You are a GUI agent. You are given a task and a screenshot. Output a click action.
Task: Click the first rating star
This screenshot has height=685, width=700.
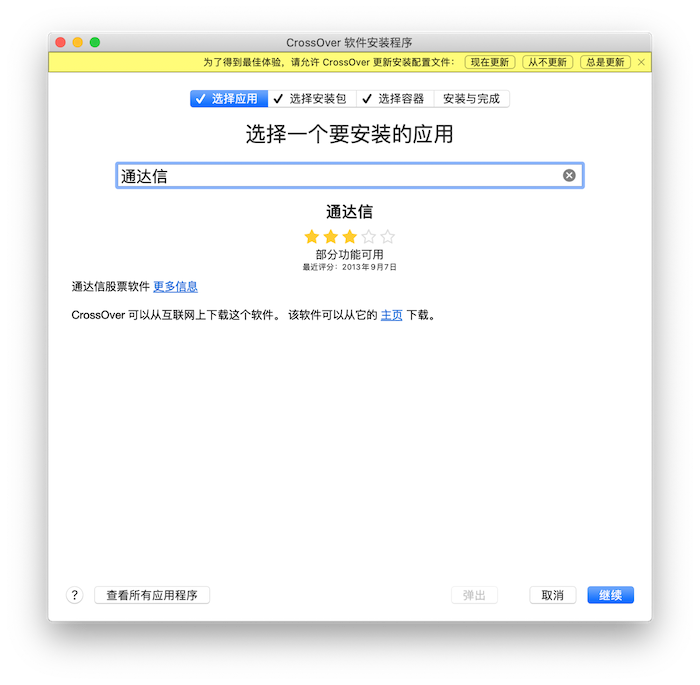tap(311, 237)
